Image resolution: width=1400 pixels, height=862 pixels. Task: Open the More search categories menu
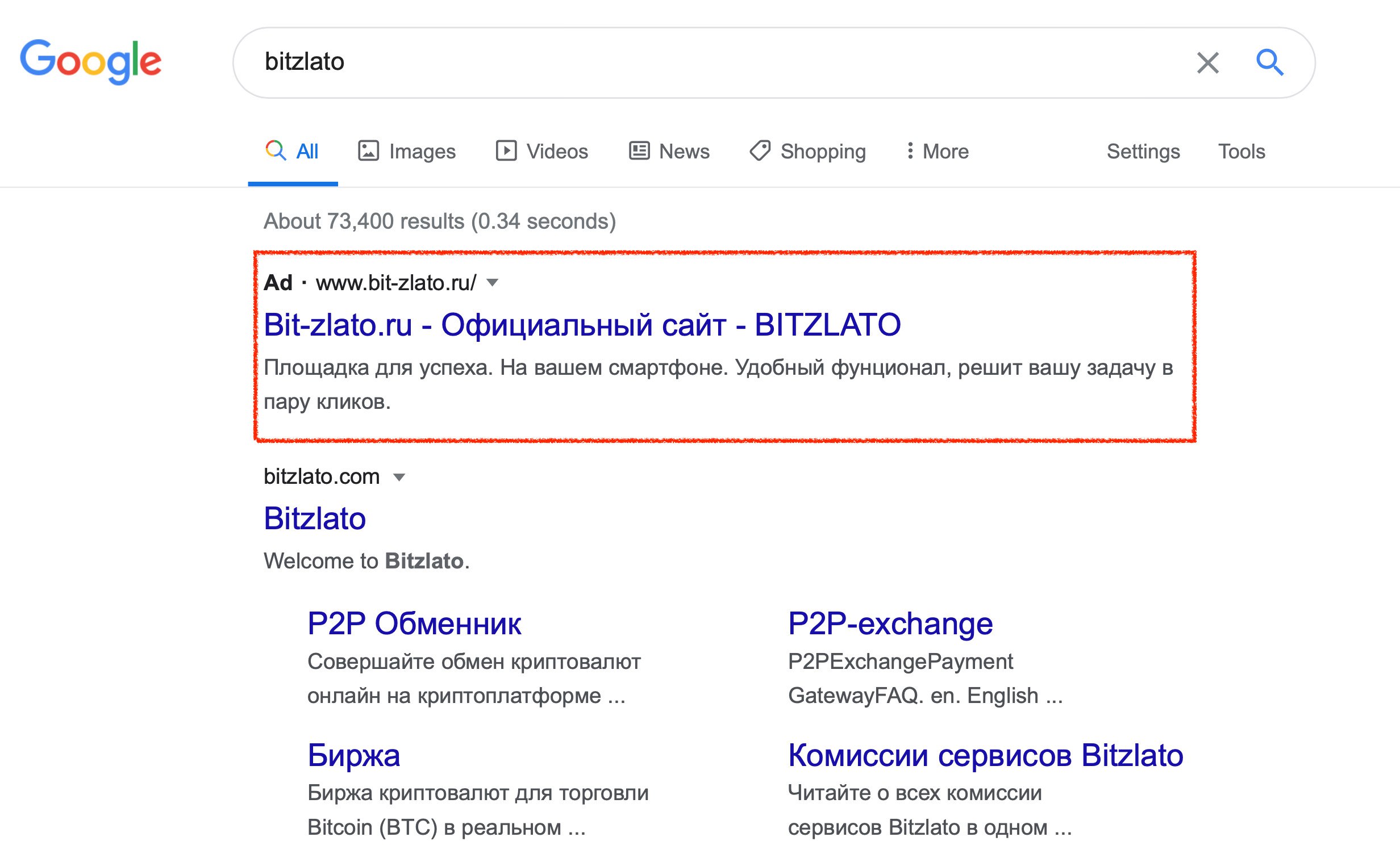point(945,152)
